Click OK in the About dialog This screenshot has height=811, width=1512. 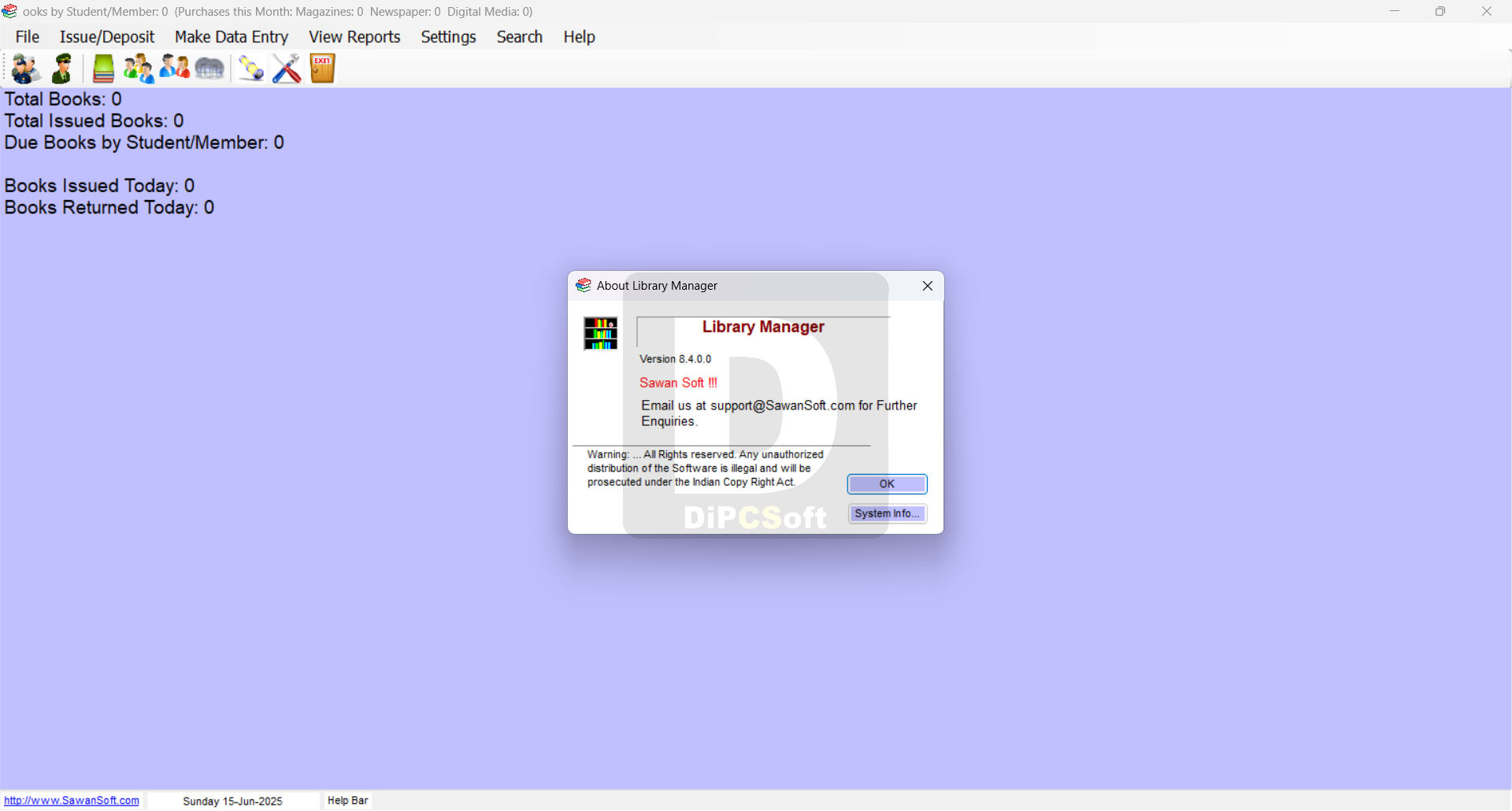[887, 483]
